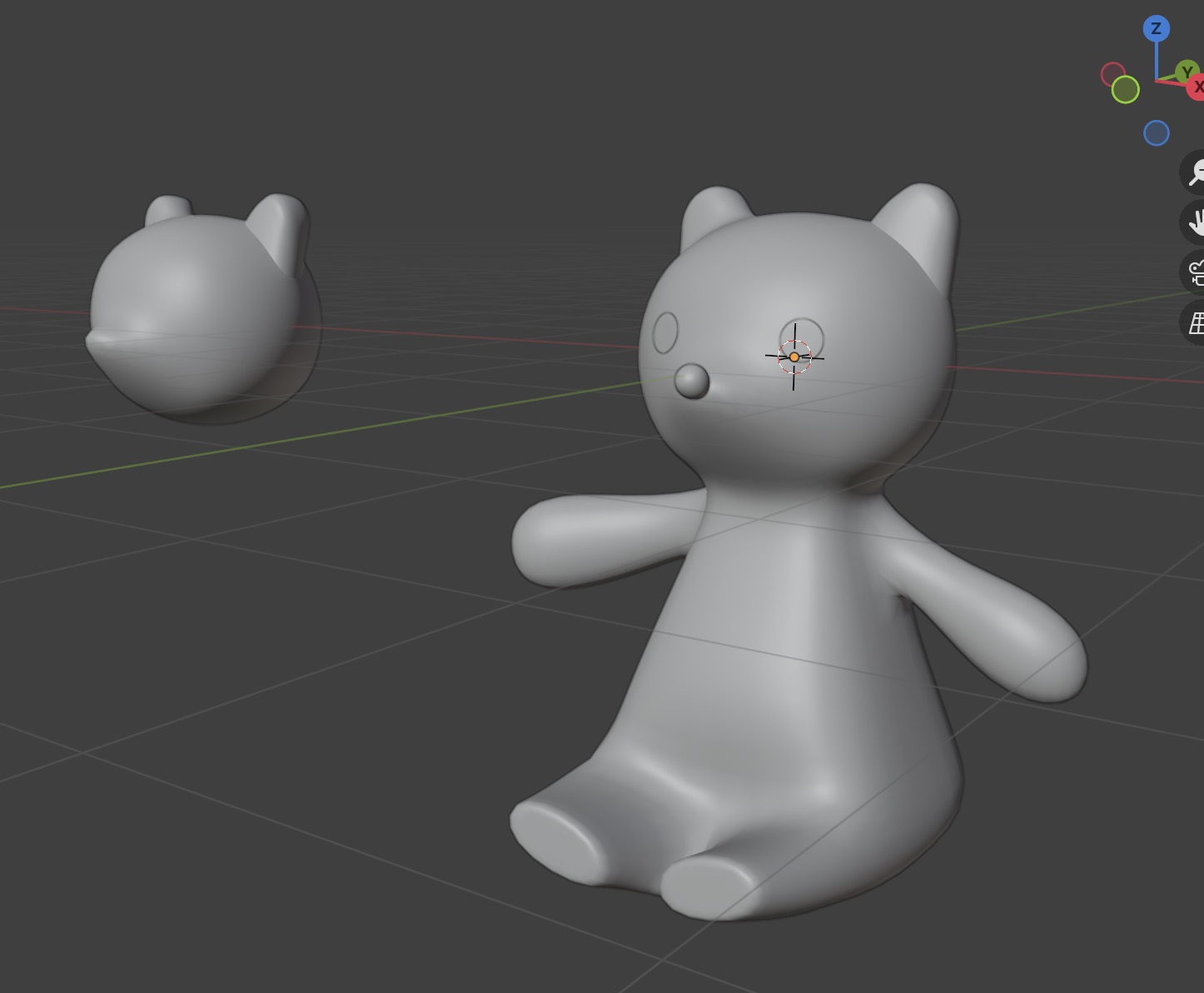
Task: Snap view to negative X red circle
Action: pos(1113,75)
